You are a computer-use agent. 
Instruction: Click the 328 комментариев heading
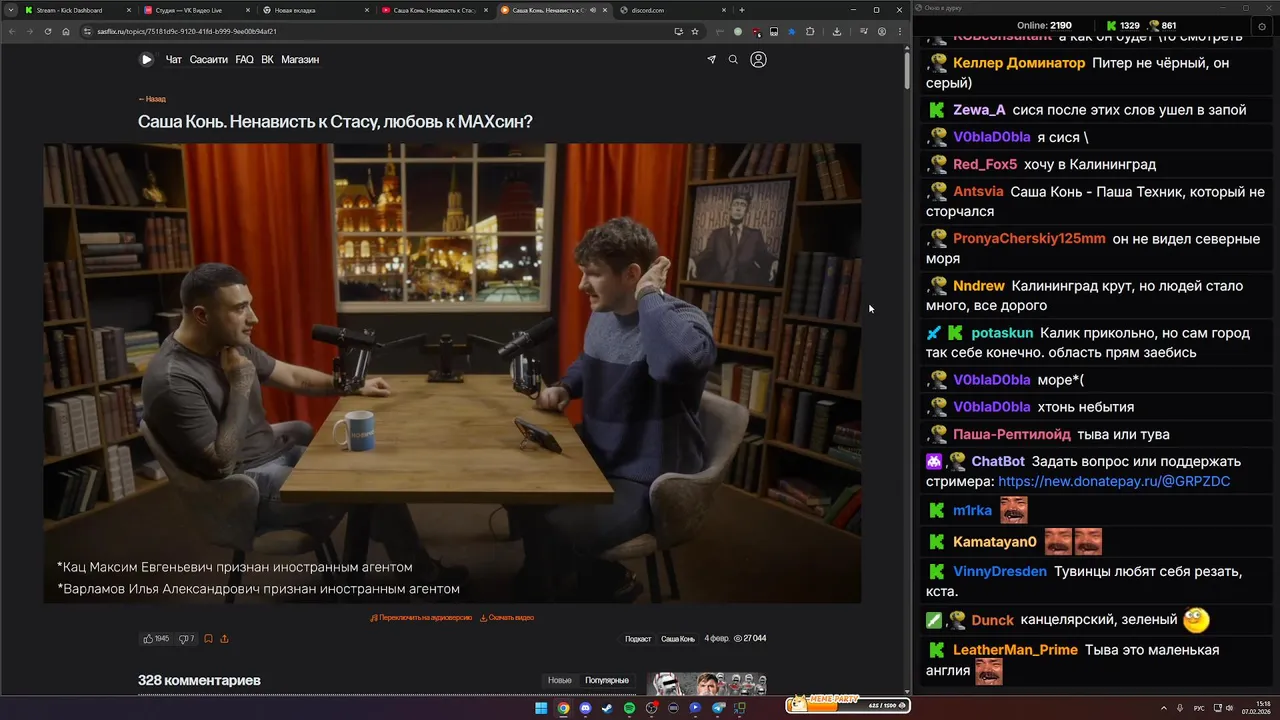click(x=199, y=680)
